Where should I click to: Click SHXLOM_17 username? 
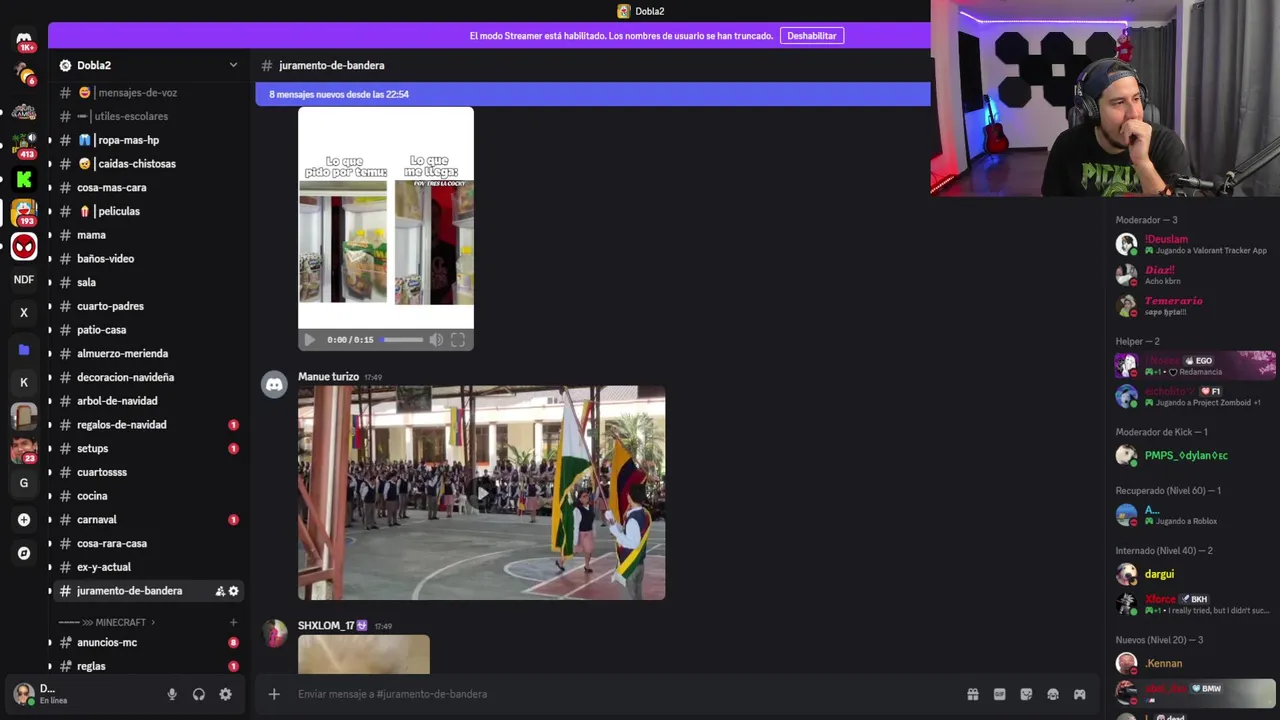[x=326, y=626]
